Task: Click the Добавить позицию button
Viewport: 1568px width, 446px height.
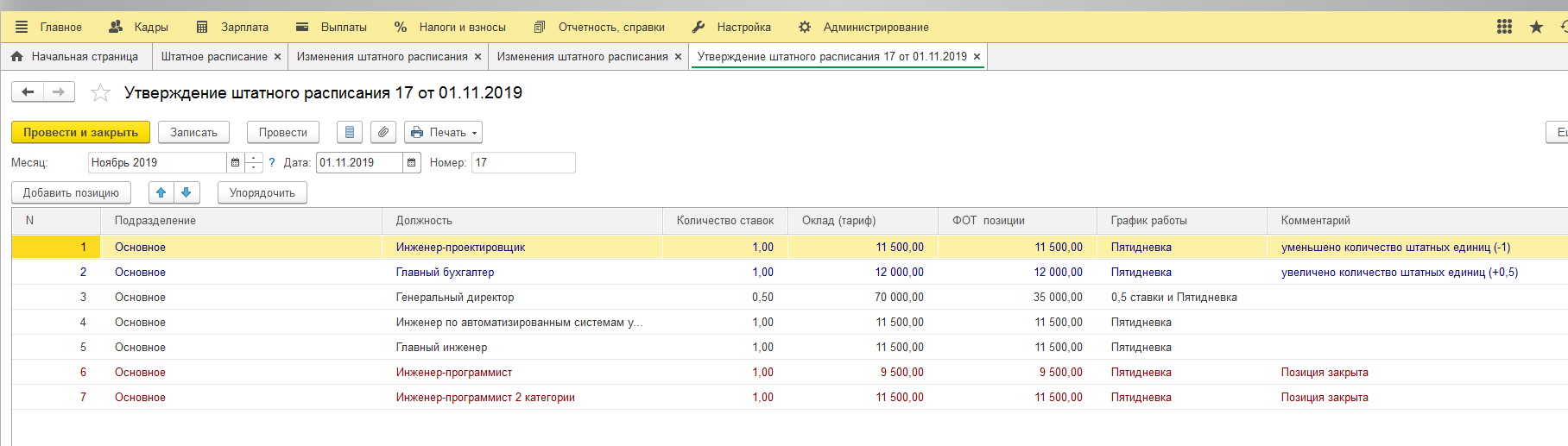Action: pyautogui.click(x=71, y=192)
